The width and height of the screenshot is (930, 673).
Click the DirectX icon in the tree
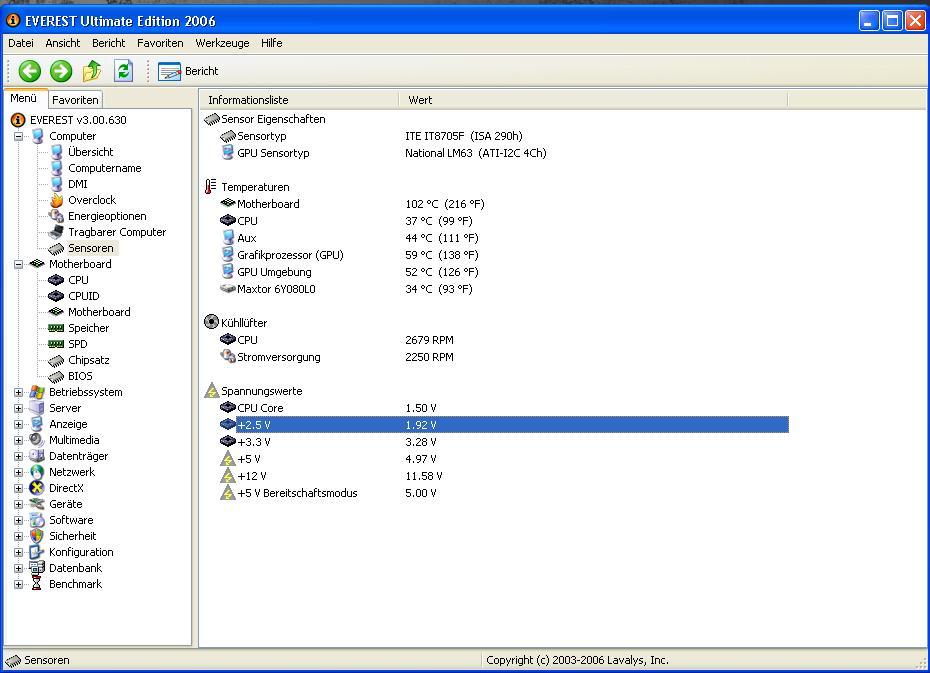[x=37, y=488]
